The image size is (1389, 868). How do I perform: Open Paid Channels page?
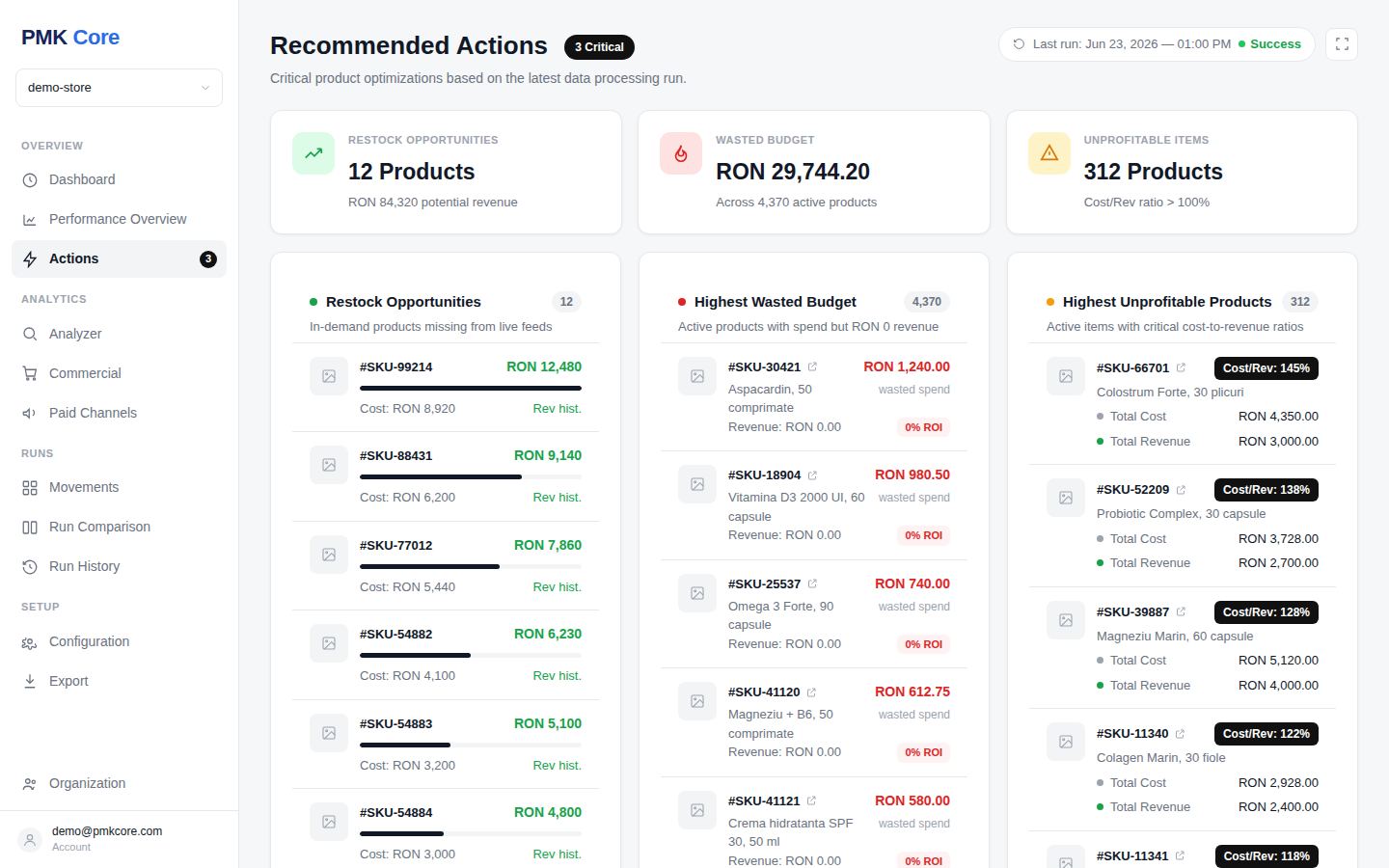(x=119, y=414)
